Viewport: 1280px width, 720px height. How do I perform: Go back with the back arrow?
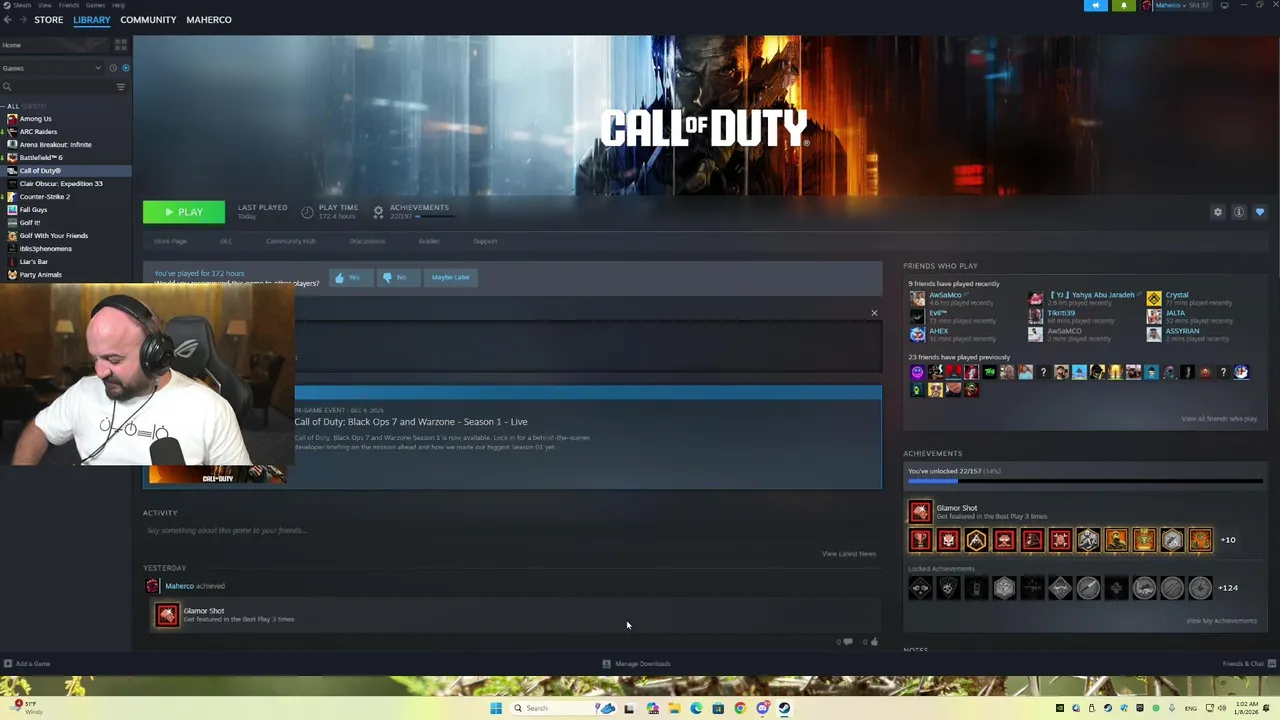pos(7,20)
